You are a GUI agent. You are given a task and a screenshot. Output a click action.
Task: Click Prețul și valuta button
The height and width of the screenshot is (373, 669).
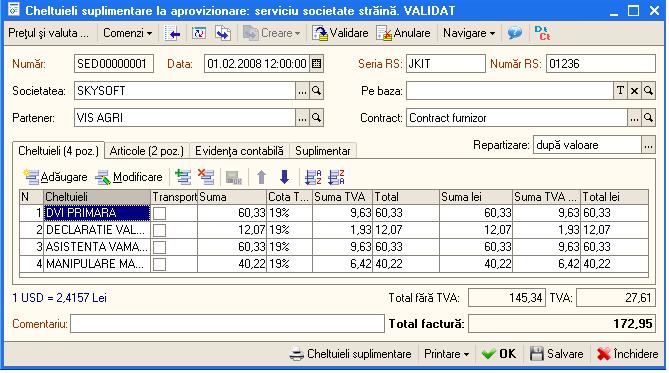click(49, 33)
